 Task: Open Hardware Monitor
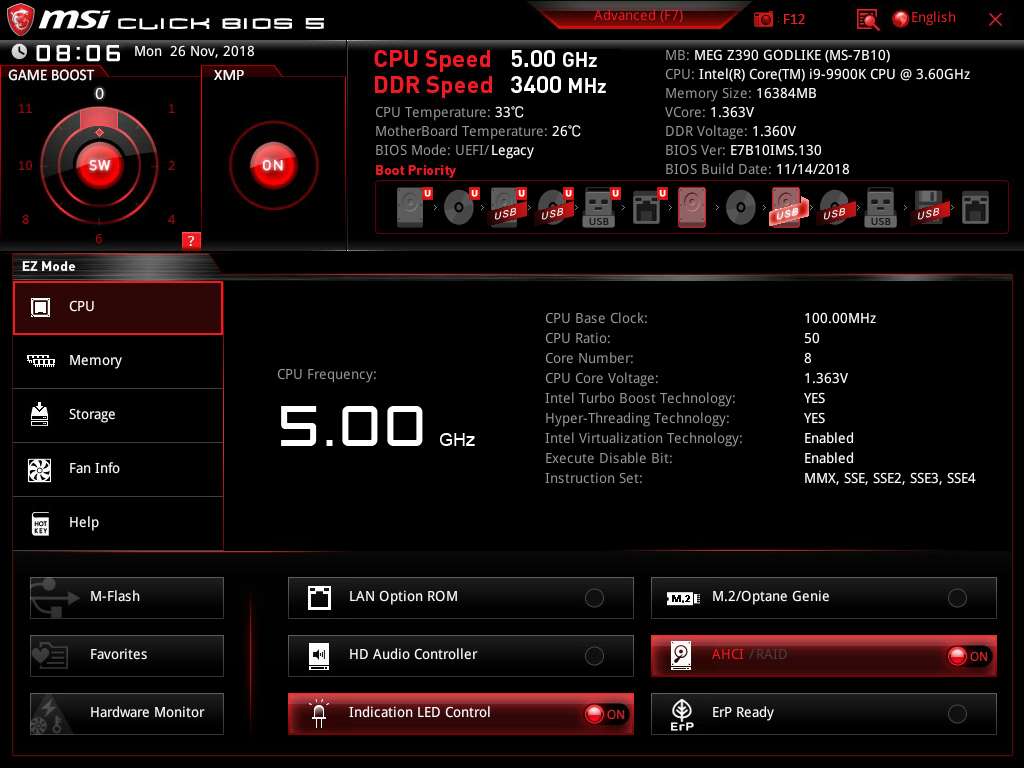127,713
